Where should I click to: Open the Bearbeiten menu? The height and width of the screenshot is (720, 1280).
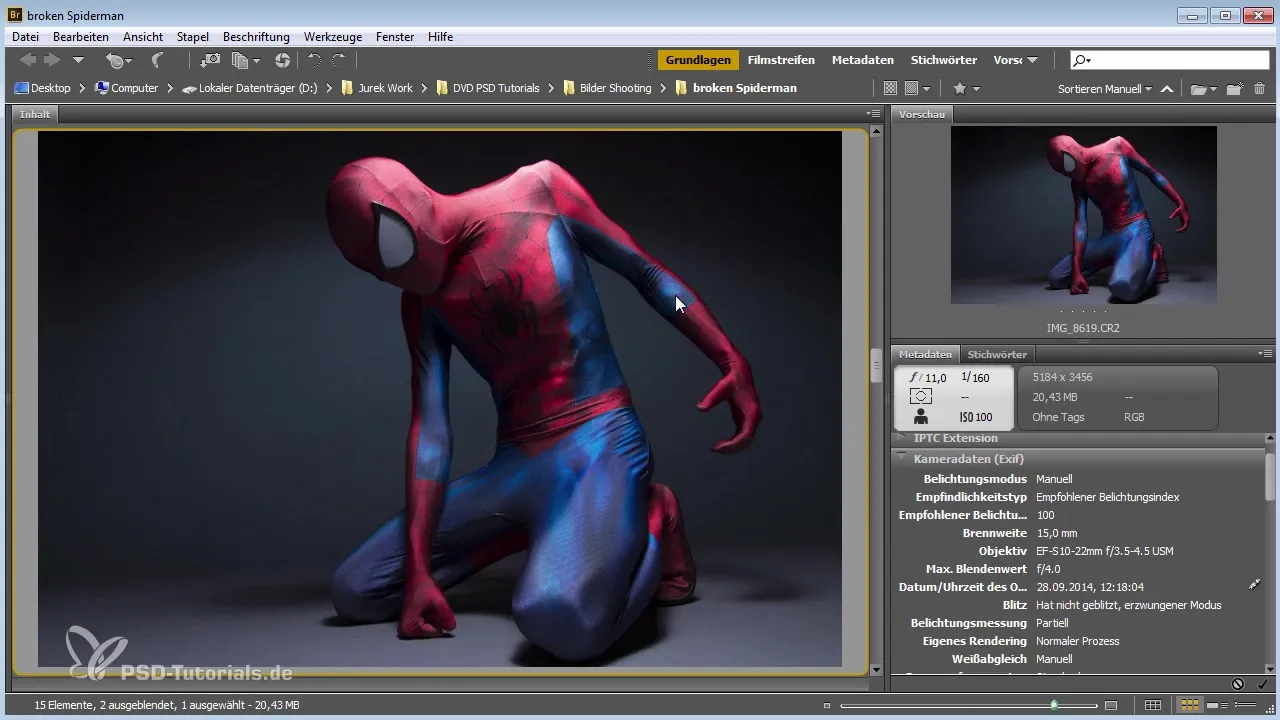click(x=81, y=37)
